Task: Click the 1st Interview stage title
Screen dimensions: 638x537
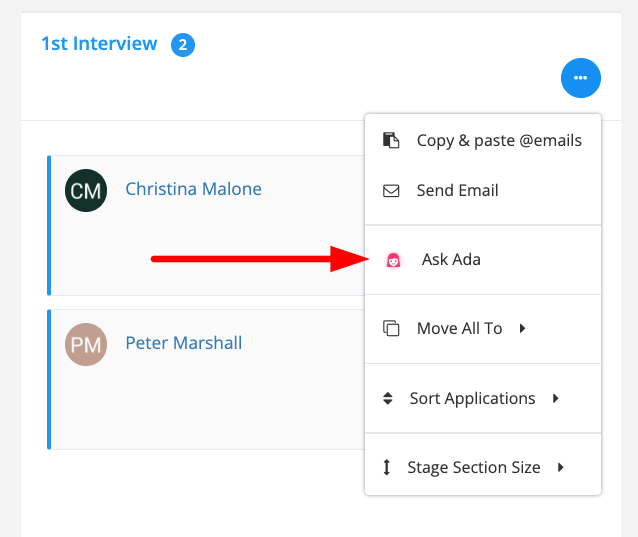Action: pyautogui.click(x=99, y=43)
